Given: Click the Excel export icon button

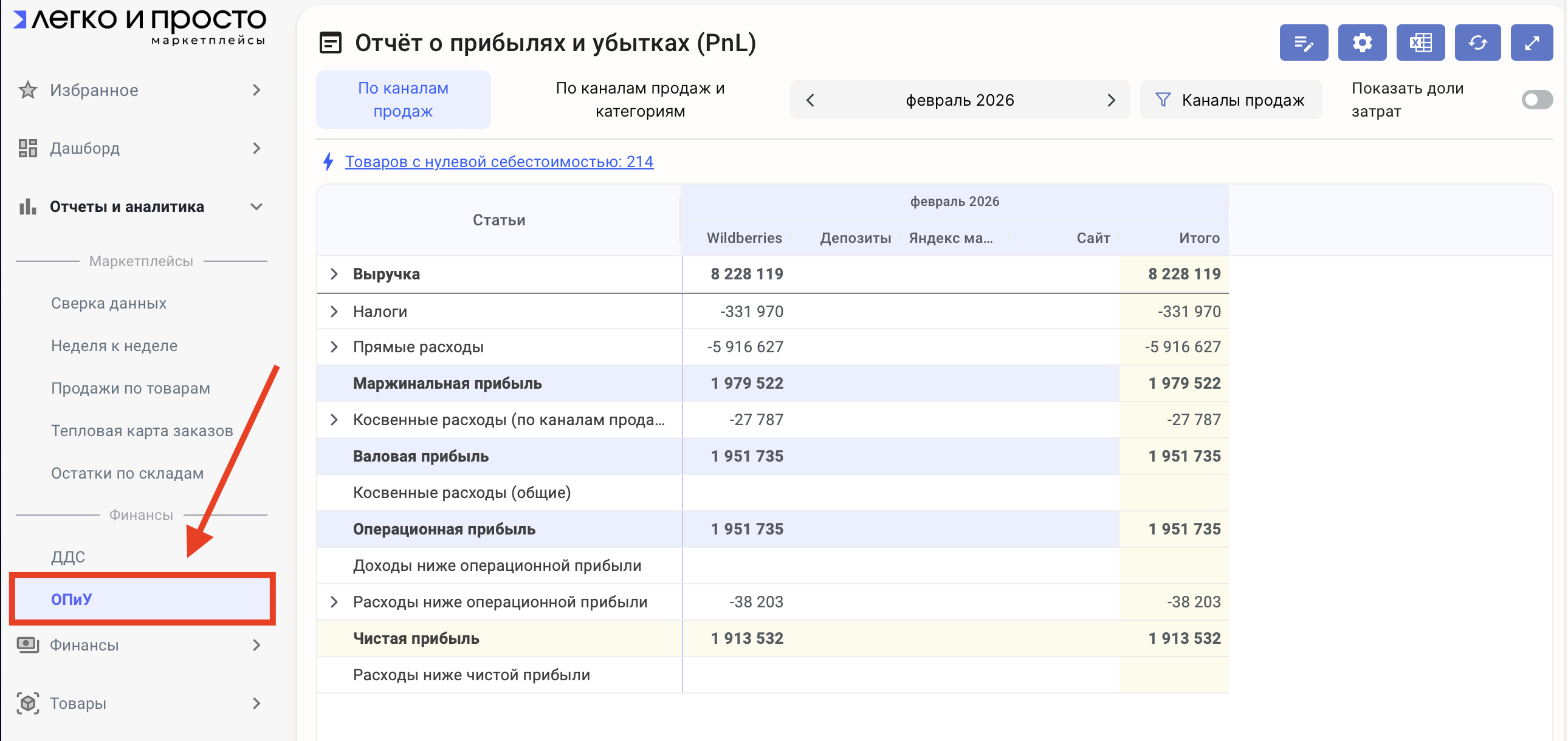Looking at the screenshot, I should [1420, 43].
